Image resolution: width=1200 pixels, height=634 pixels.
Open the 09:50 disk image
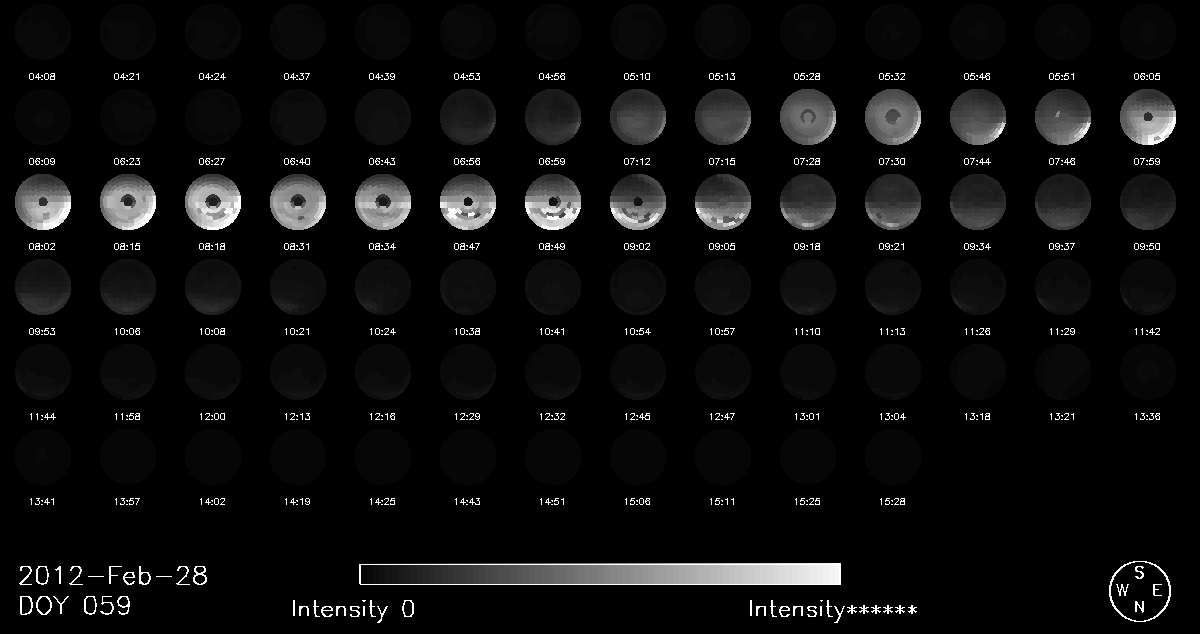pyautogui.click(x=1148, y=203)
